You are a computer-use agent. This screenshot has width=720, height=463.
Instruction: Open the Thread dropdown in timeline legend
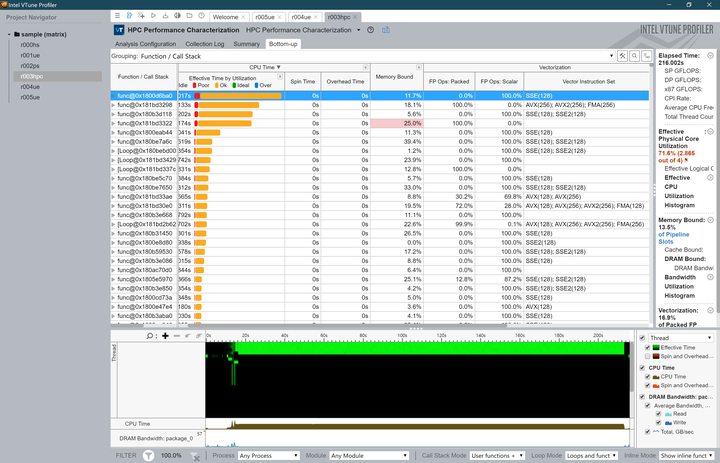pos(681,338)
